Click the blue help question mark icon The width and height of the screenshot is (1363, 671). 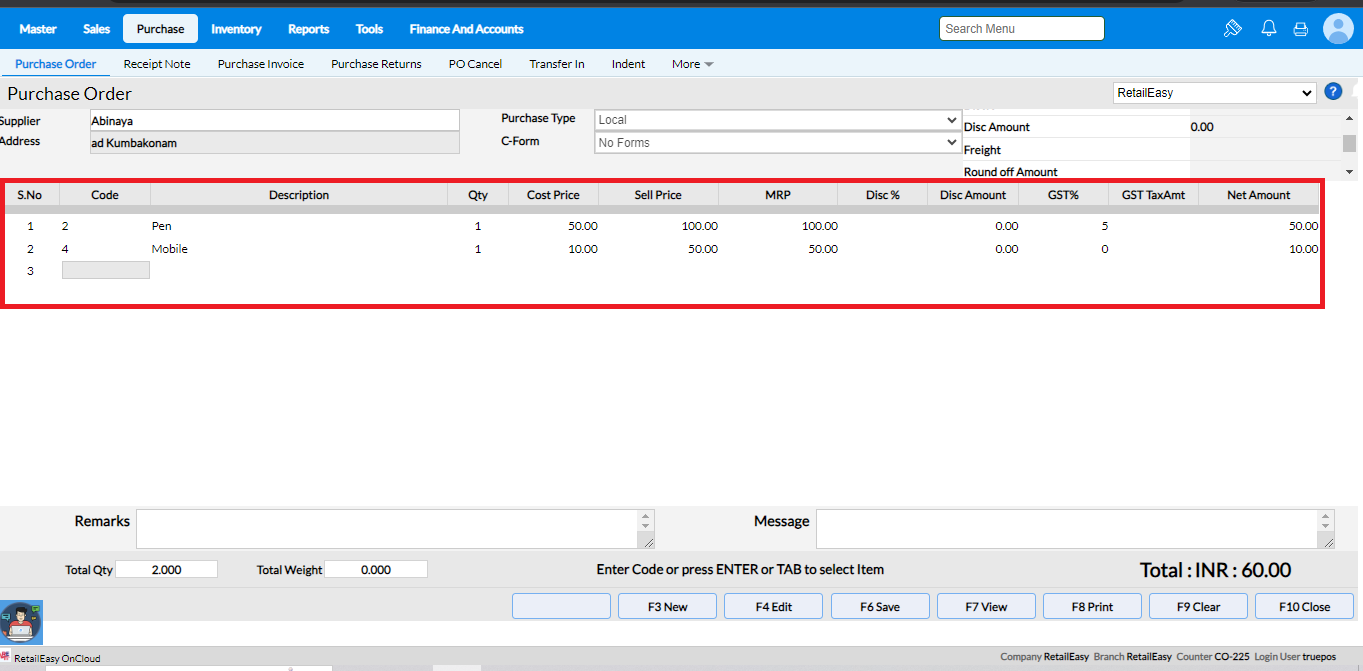tap(1332, 92)
